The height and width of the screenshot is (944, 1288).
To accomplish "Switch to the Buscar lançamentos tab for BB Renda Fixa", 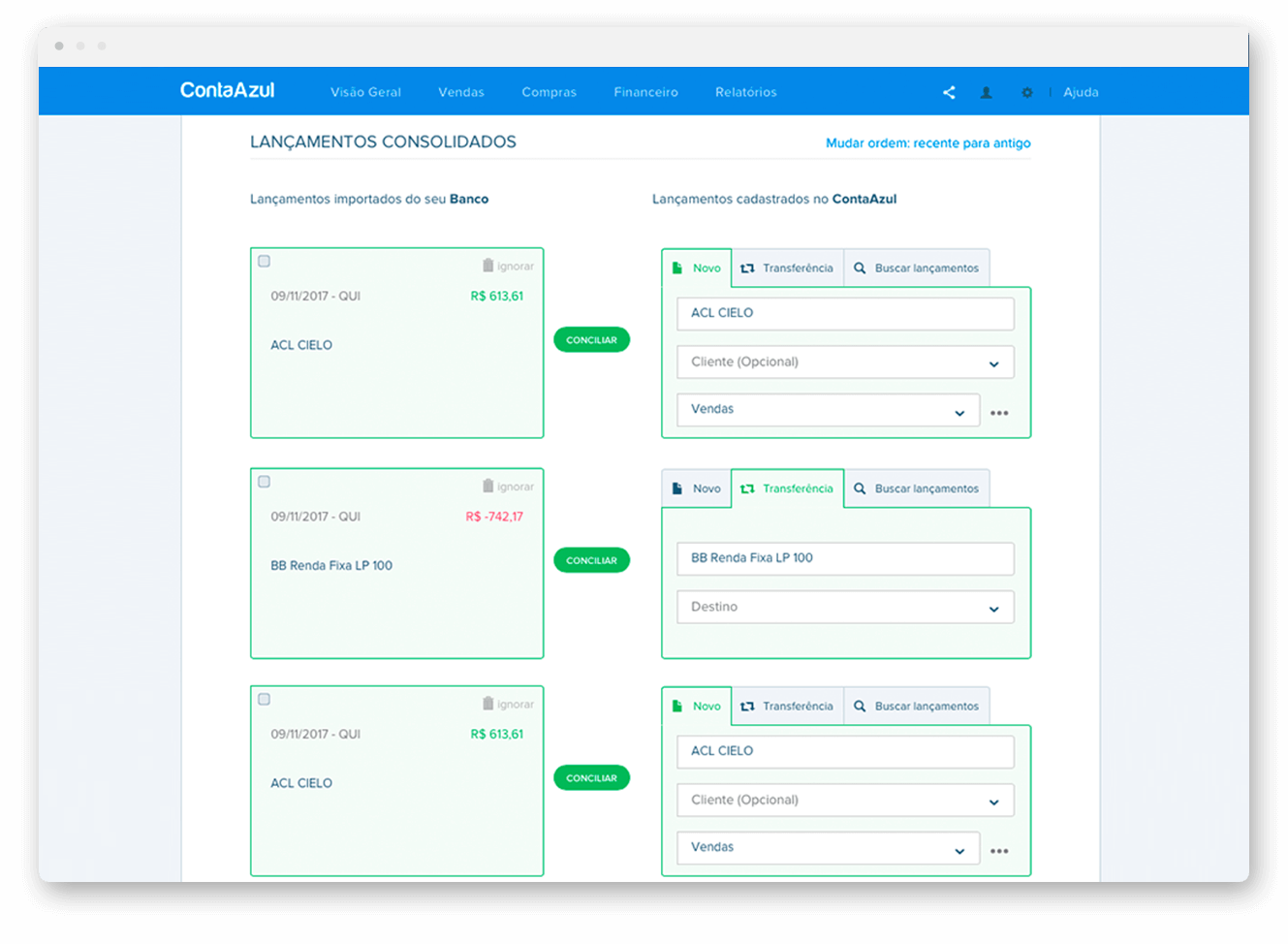I will (x=917, y=488).
